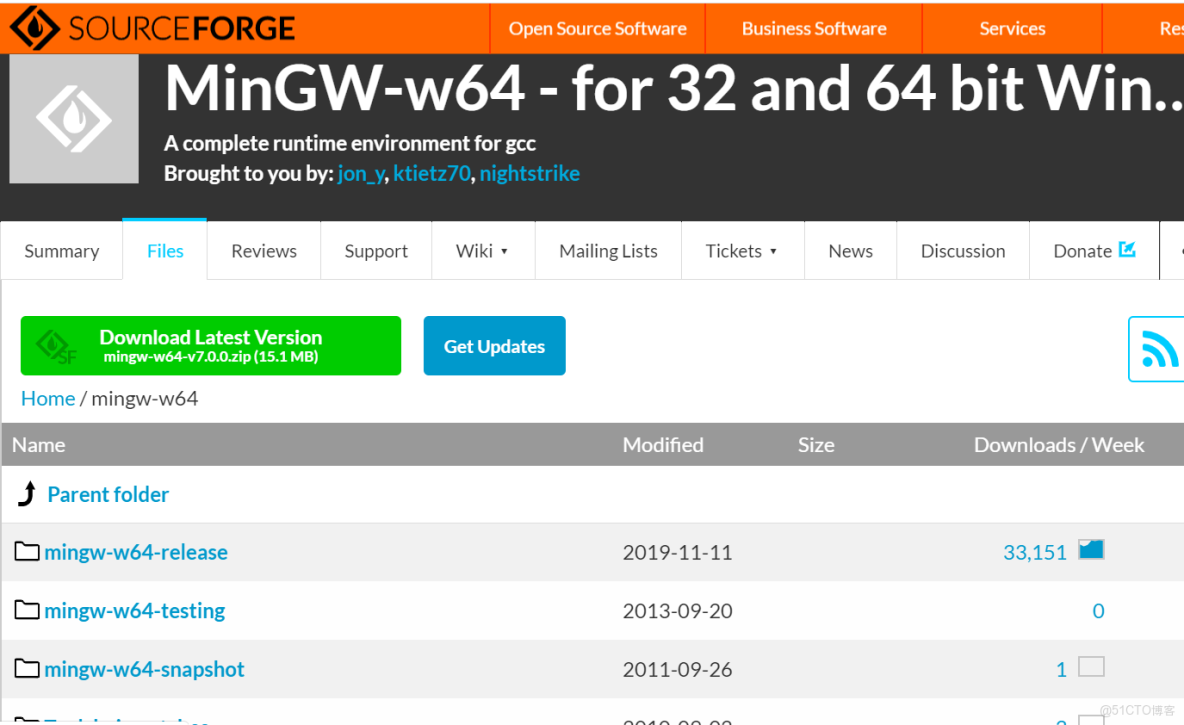The height and width of the screenshot is (725, 1184).
Task: Open the Business Software menu
Action: (x=814, y=29)
